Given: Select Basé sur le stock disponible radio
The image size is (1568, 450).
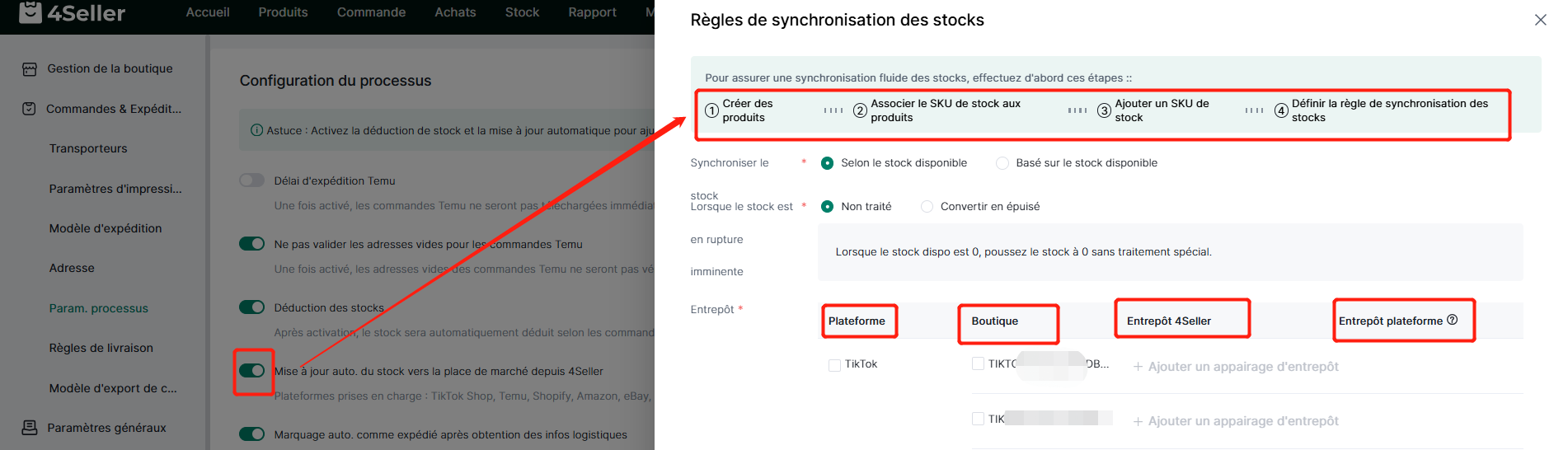Looking at the screenshot, I should coord(1002,163).
